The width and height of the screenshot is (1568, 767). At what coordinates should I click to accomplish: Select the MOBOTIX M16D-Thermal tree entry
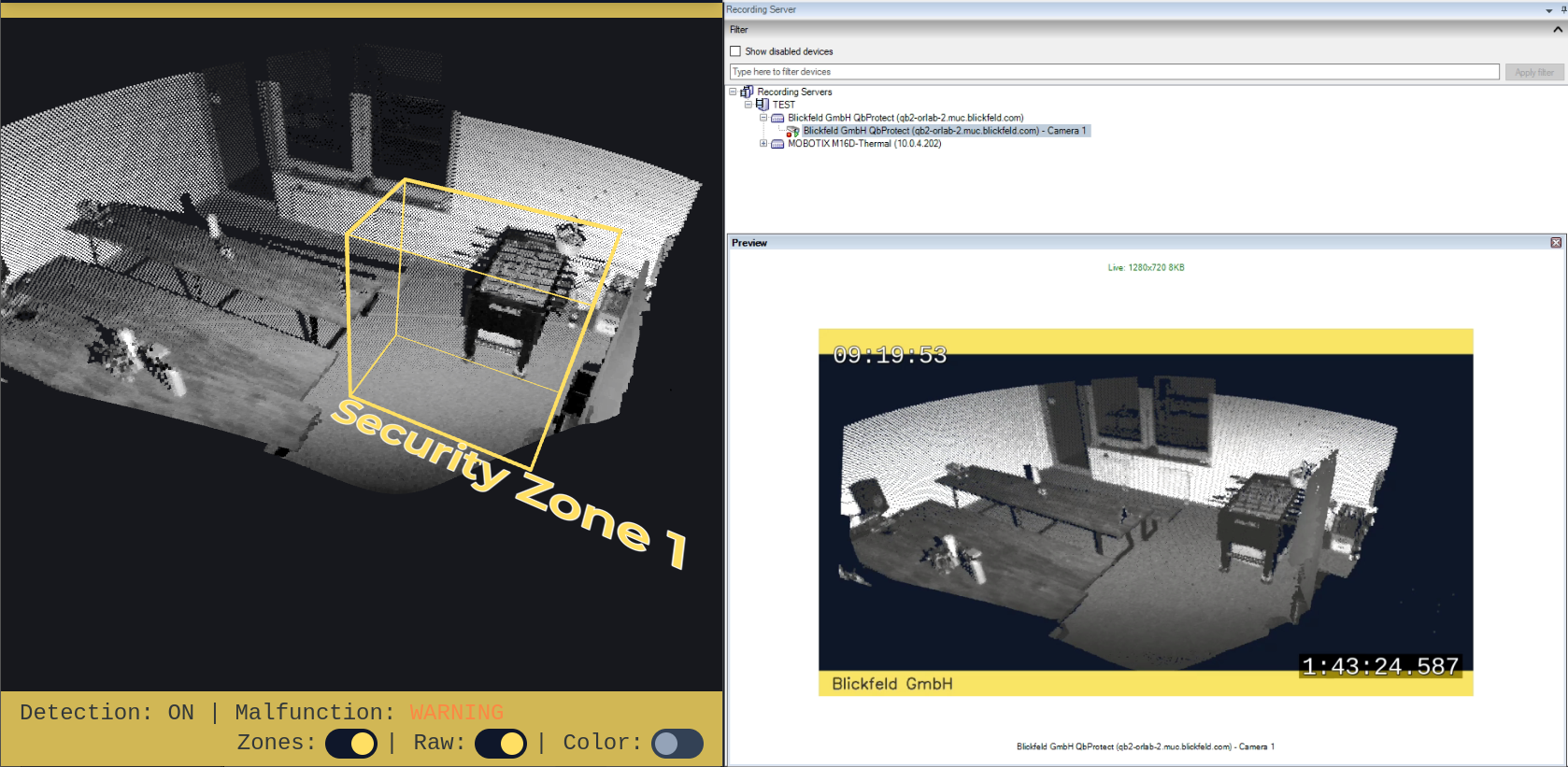click(x=863, y=144)
